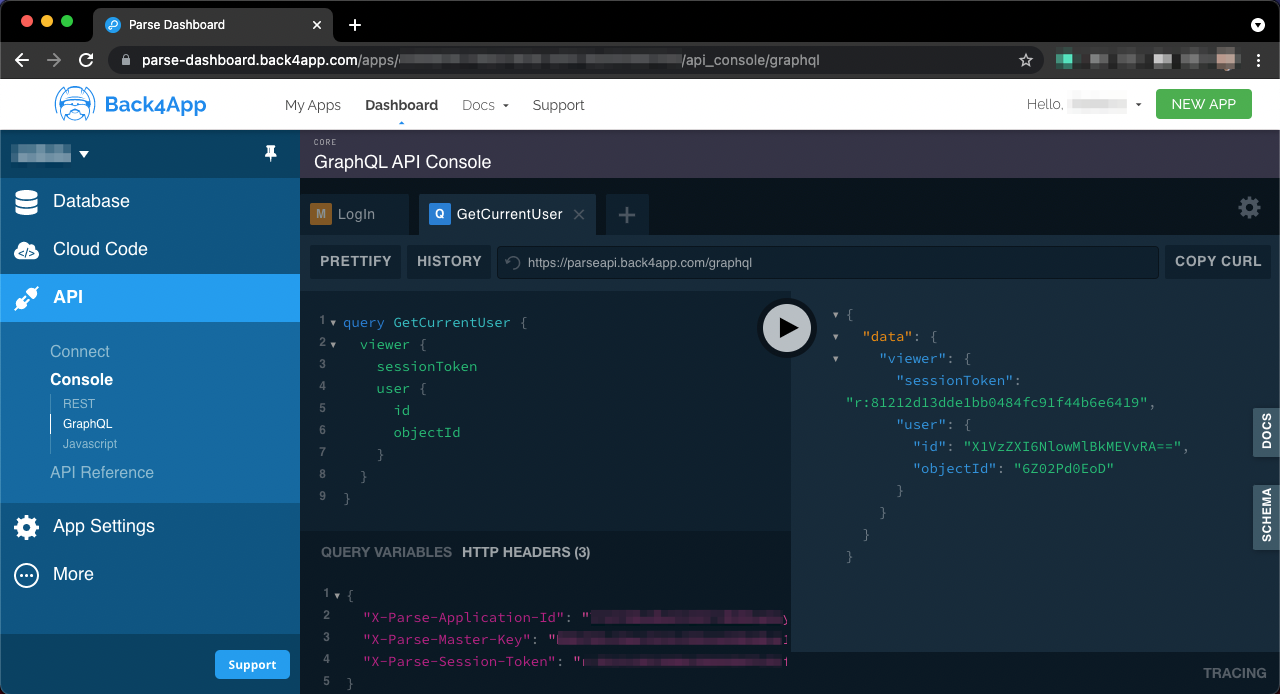Image resolution: width=1280 pixels, height=694 pixels.
Task: Select Console under API
Action: [82, 380]
